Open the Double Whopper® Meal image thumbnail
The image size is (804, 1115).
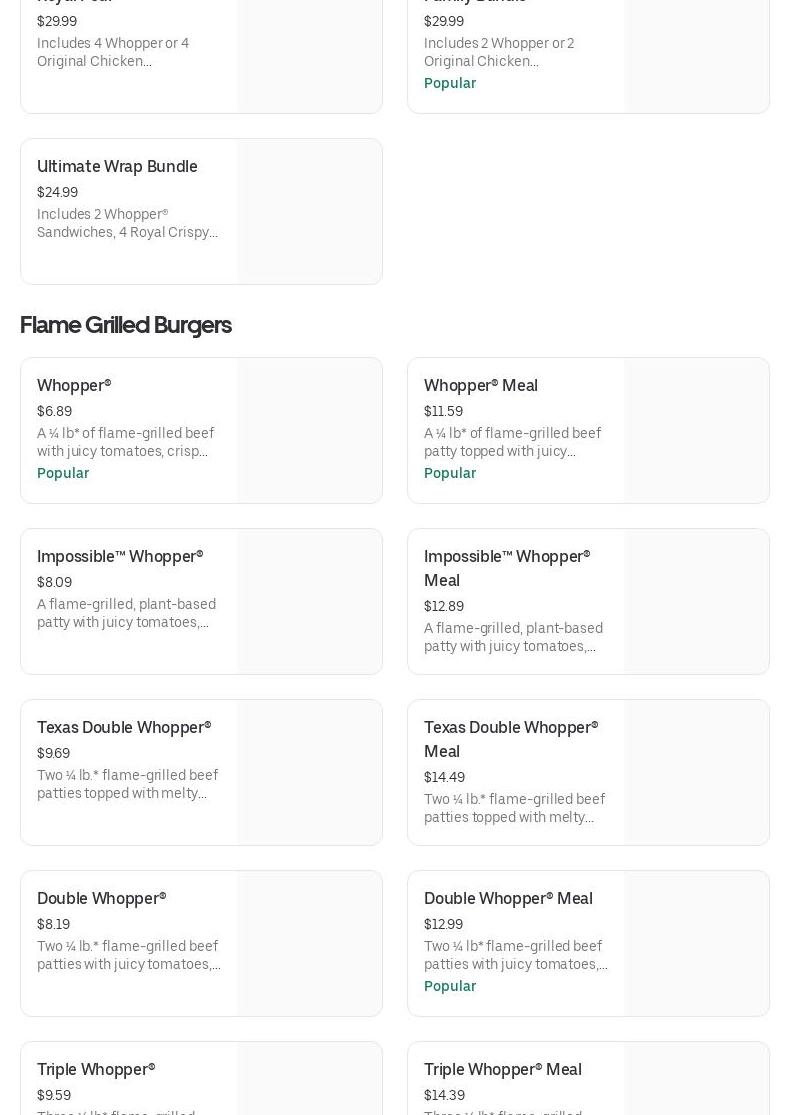point(696,943)
